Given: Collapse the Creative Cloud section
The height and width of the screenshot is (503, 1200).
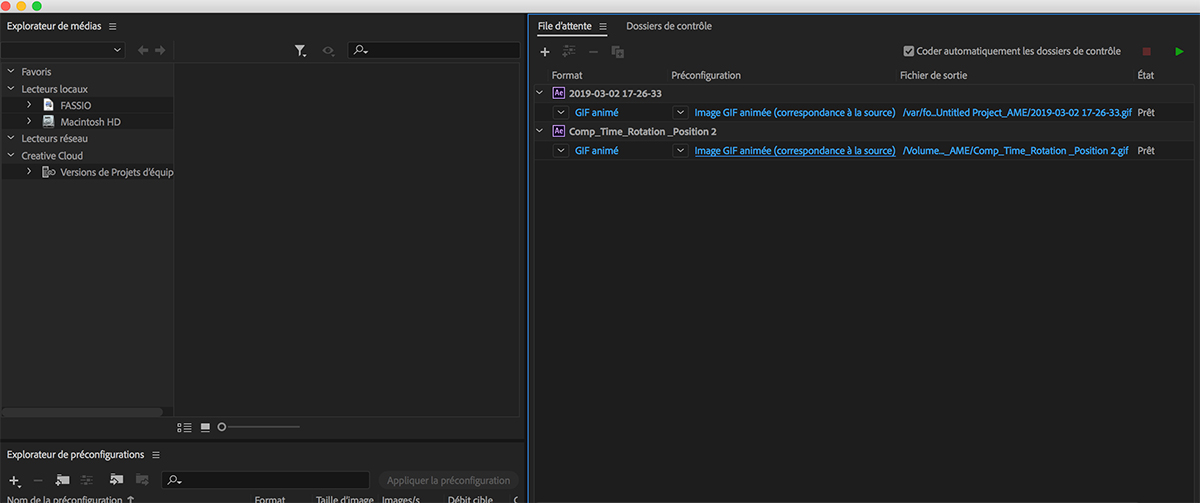Looking at the screenshot, I should [11, 156].
